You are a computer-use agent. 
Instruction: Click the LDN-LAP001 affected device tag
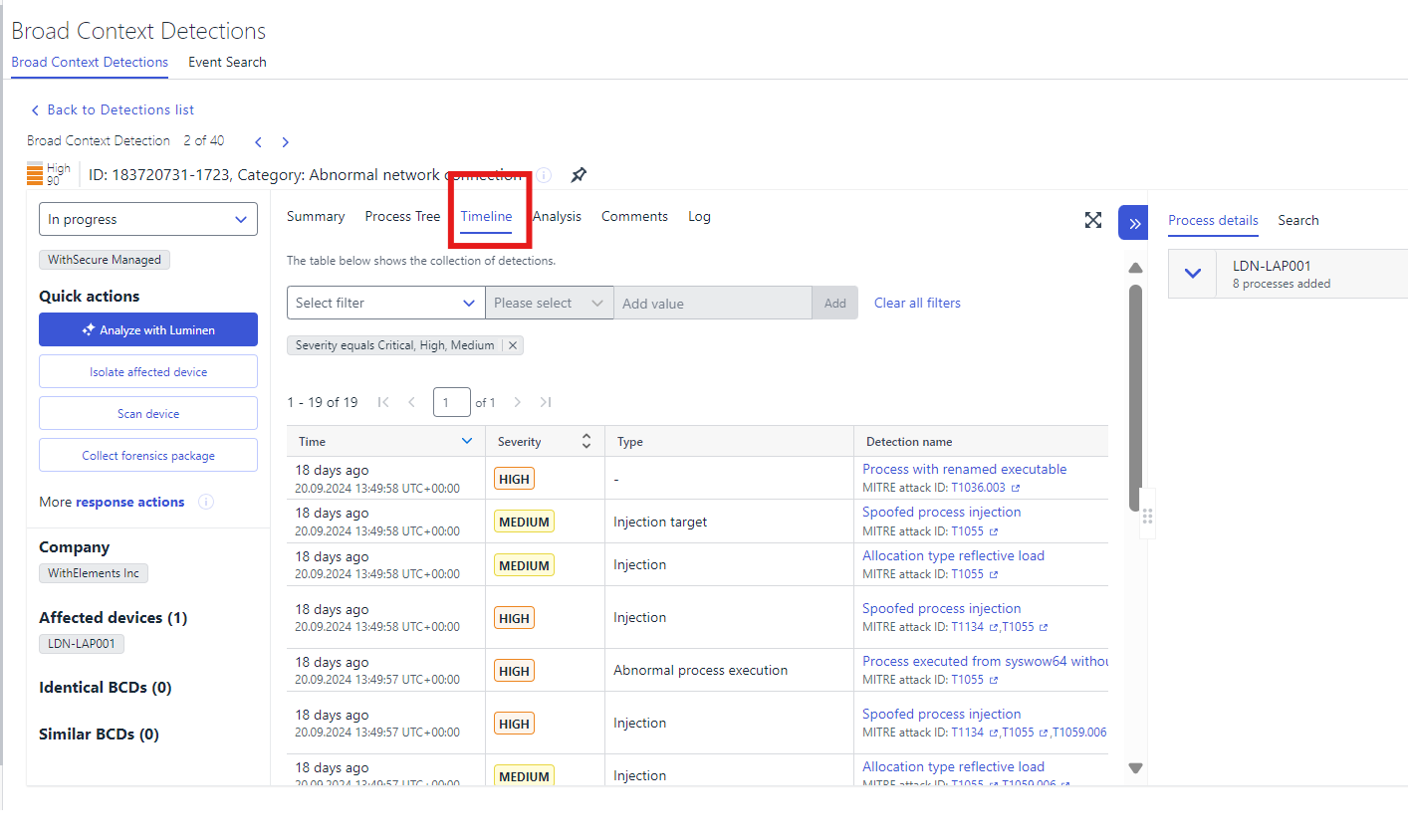point(82,644)
